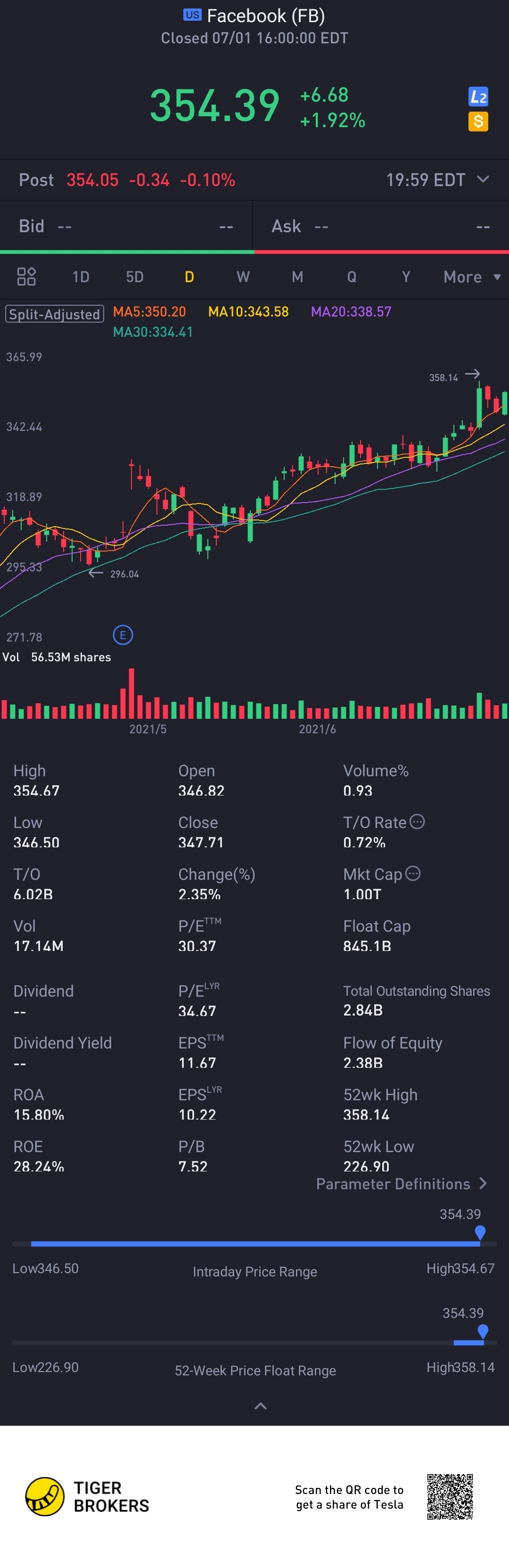Switch chart to weekly W tab

click(243, 277)
